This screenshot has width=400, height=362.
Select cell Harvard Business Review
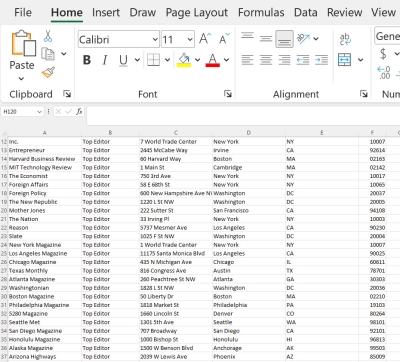(x=45, y=159)
